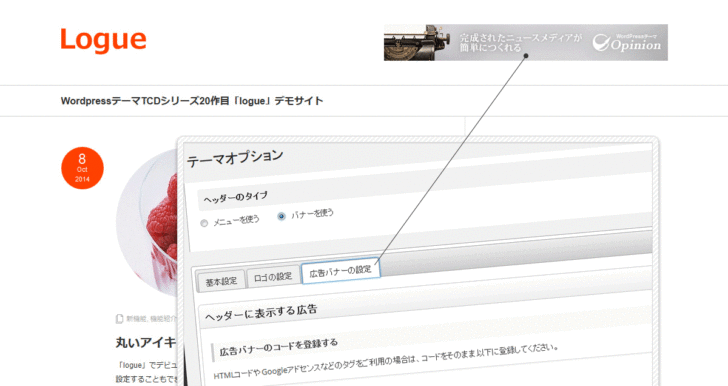Image resolution: width=728 pixels, height=386 pixels.
Task: Click the 新機能 category link
Action: point(136,319)
